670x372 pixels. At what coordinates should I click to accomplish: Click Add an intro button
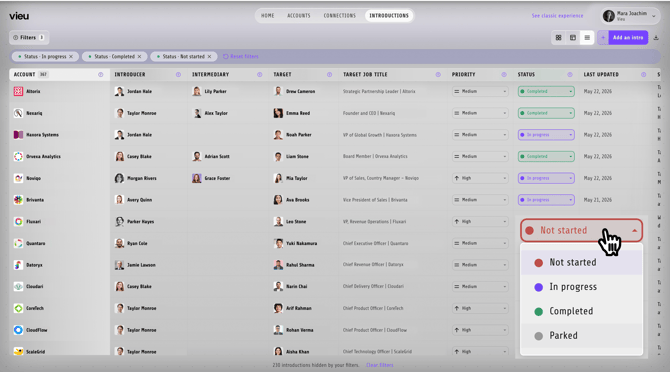coord(628,38)
